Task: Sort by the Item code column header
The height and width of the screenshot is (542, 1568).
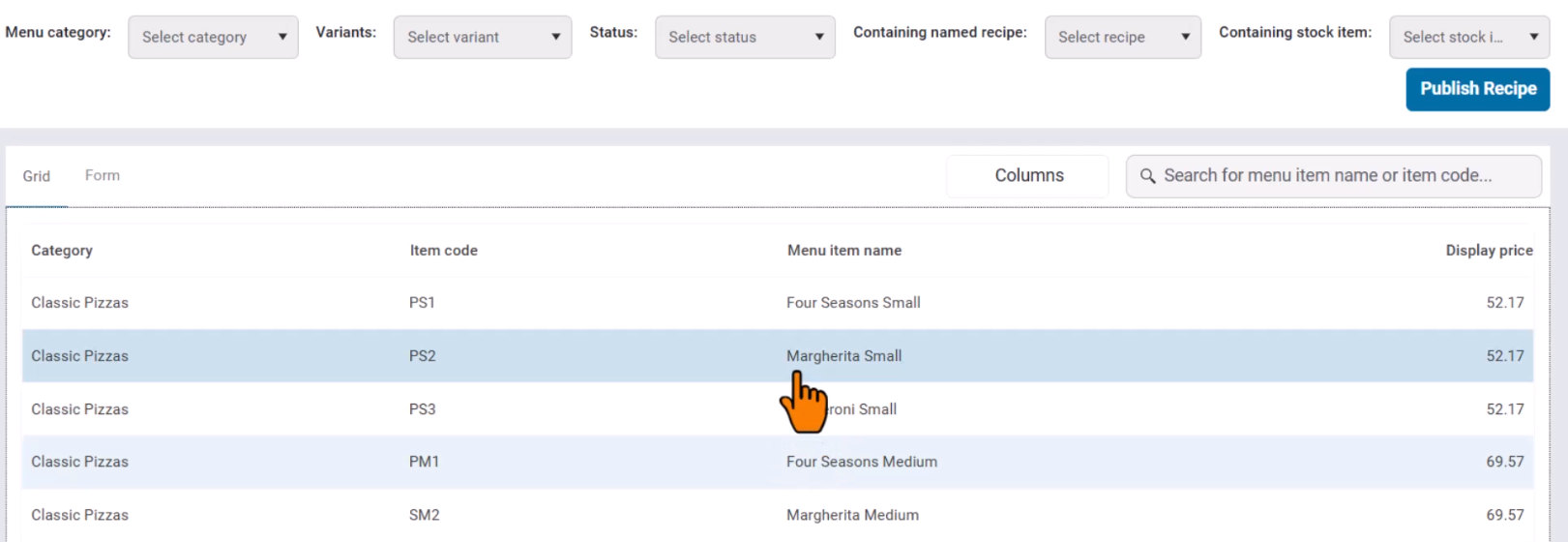Action: point(443,250)
